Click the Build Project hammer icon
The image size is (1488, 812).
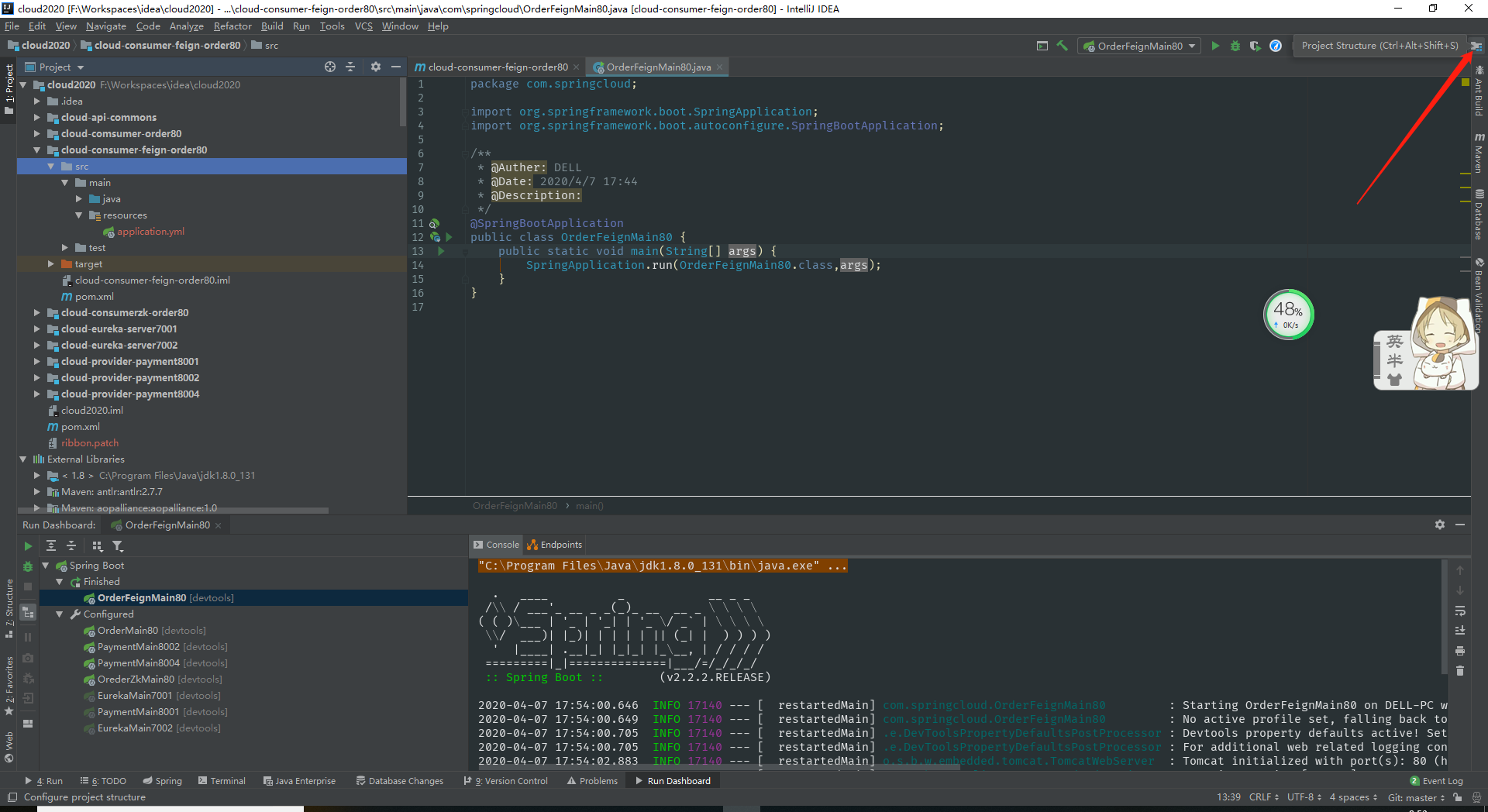[1062, 46]
